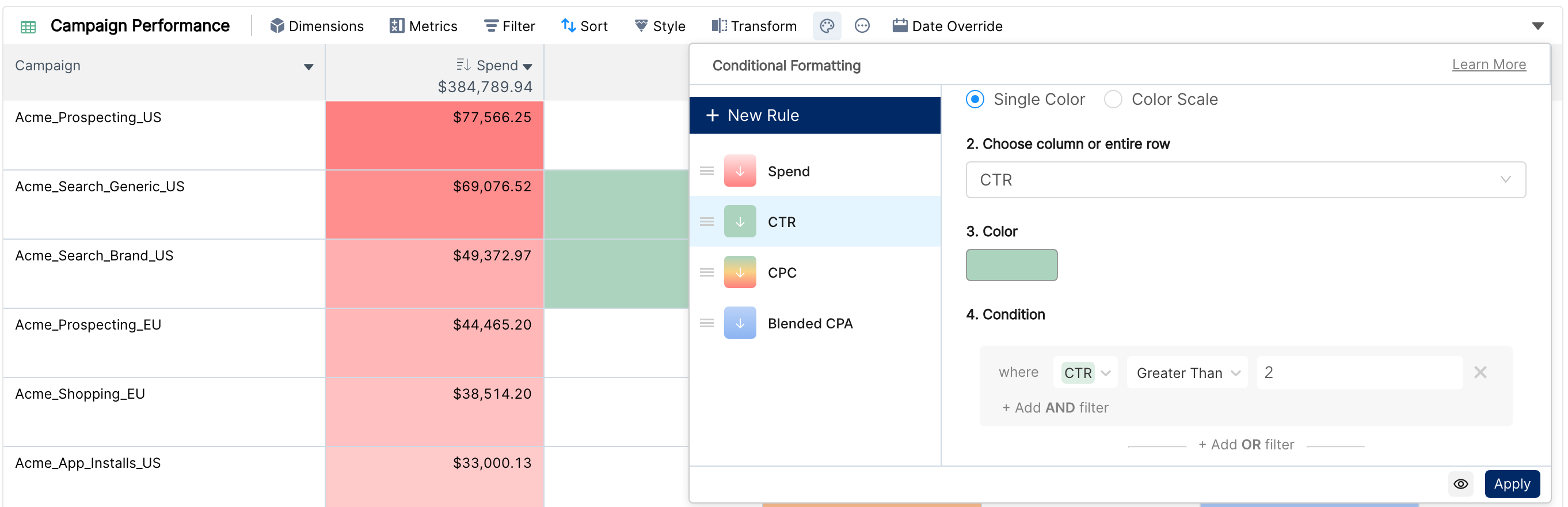Click the Campaign Performance table icon
1568x507 pixels.
[28, 26]
